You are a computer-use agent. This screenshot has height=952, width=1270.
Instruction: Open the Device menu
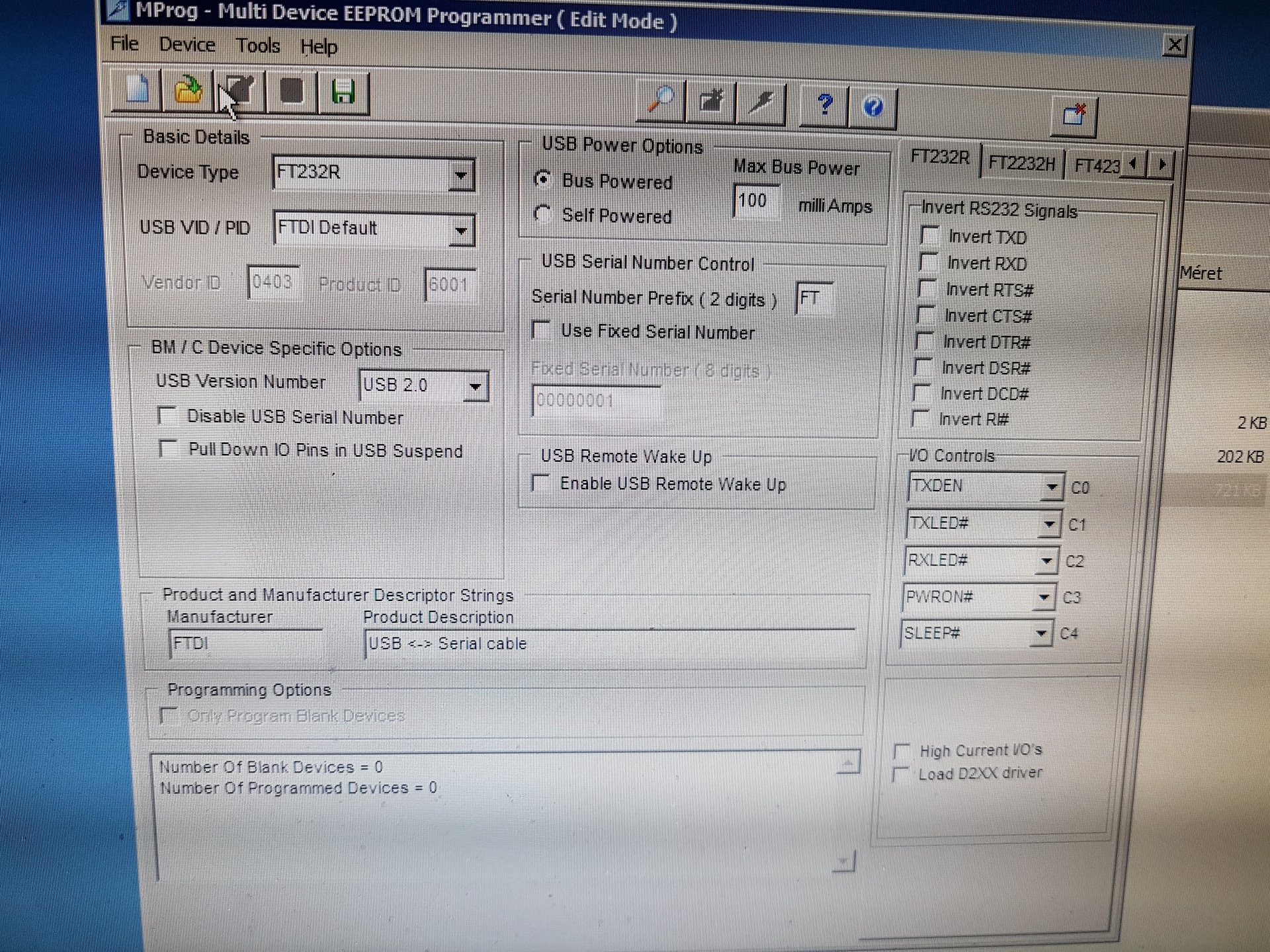pos(187,44)
